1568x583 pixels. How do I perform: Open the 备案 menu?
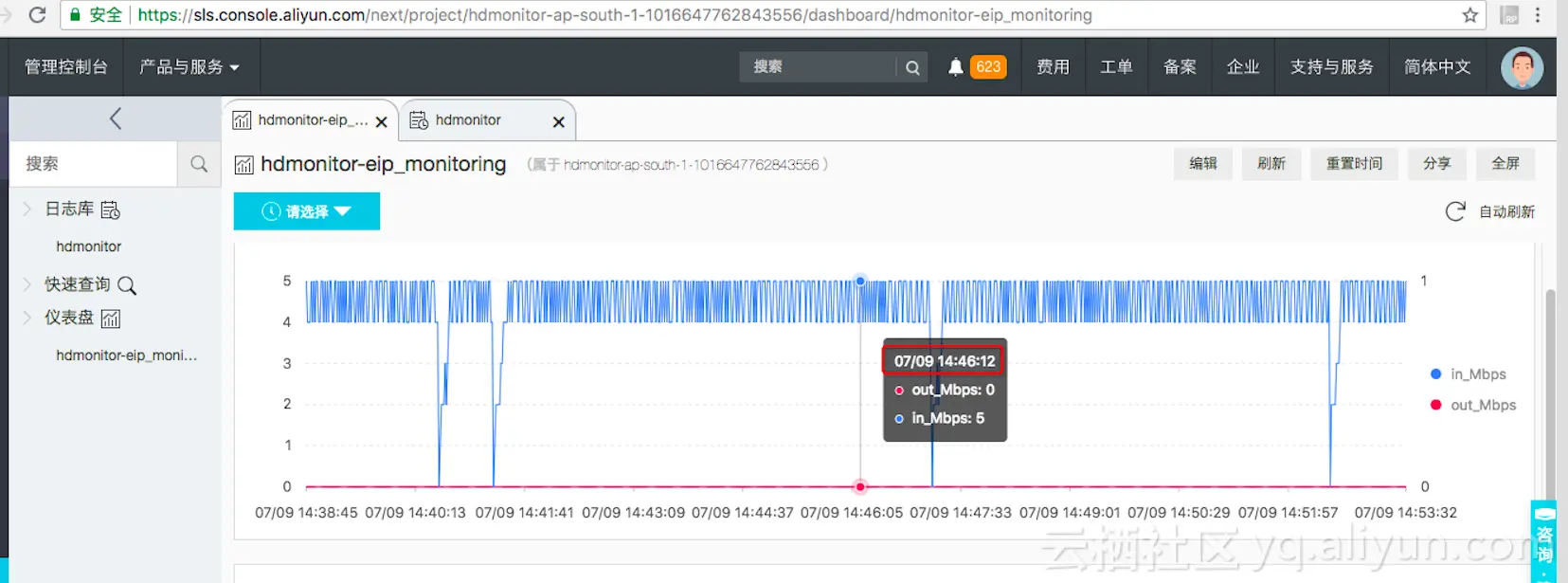[x=1180, y=67]
